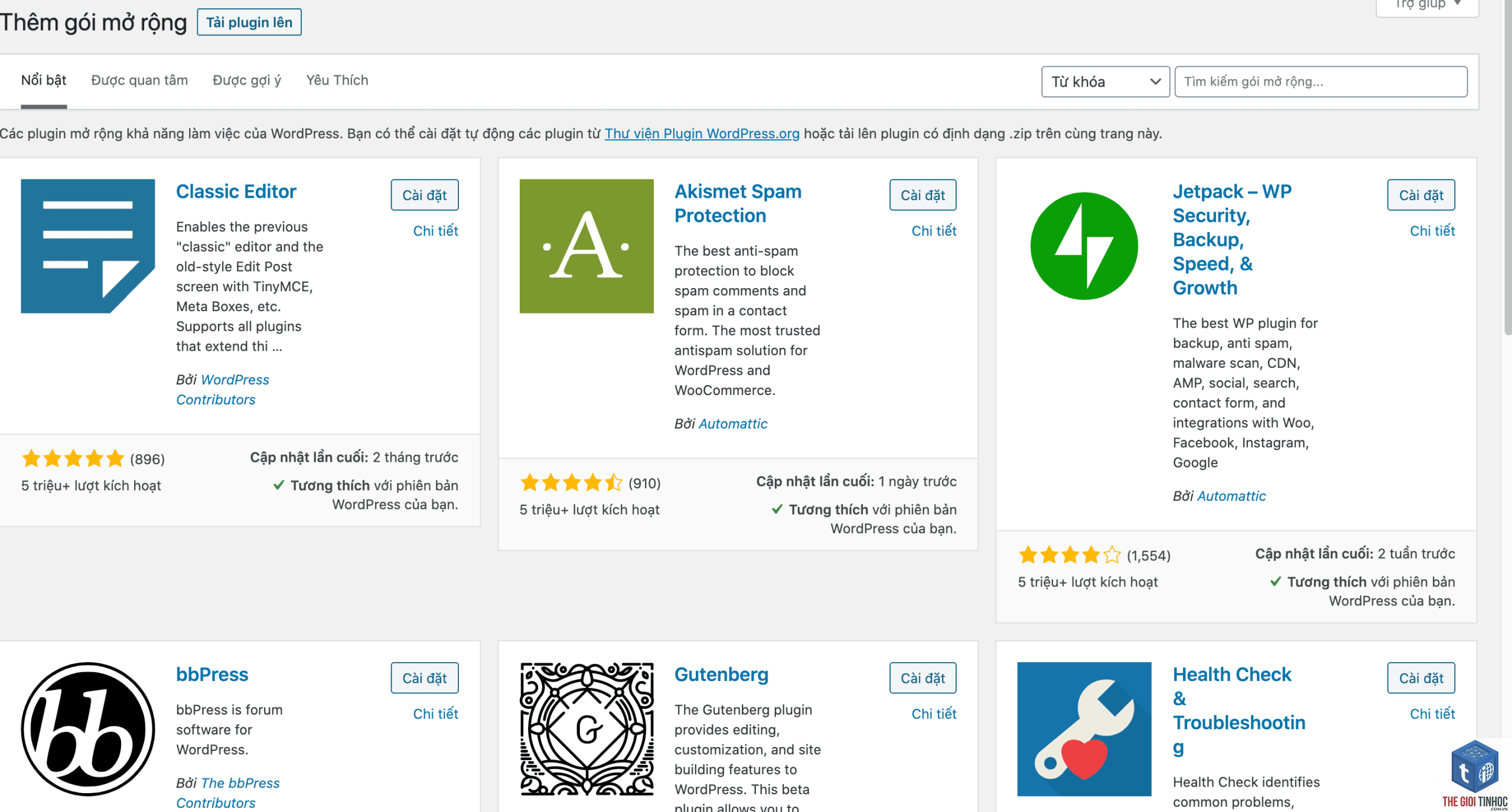1512x812 pixels.
Task: Click Jetpack's 'Cập nhật lần cuối: 2 tuần trước'
Action: coord(1355,554)
